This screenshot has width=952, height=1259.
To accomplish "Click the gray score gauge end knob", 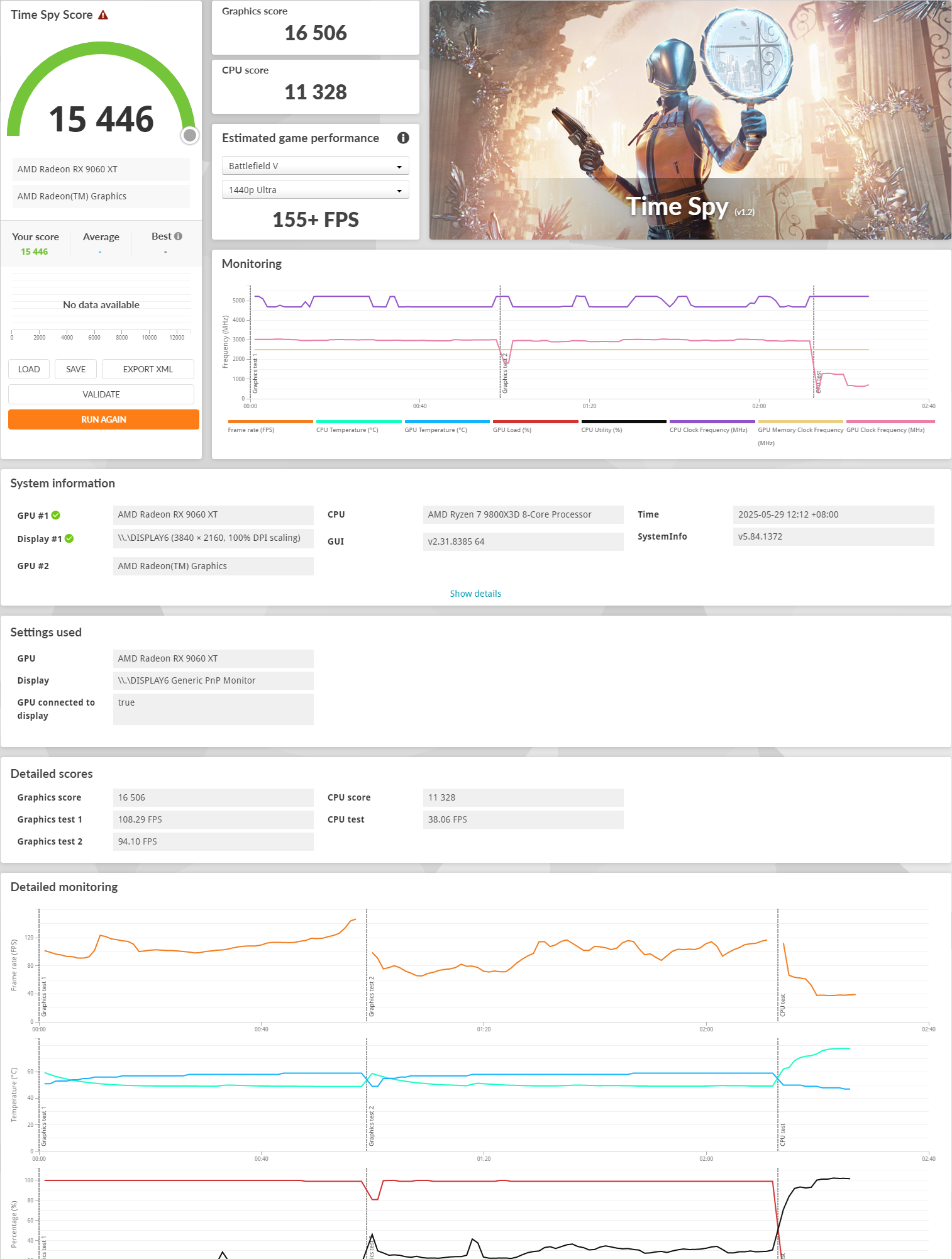I will (190, 135).
